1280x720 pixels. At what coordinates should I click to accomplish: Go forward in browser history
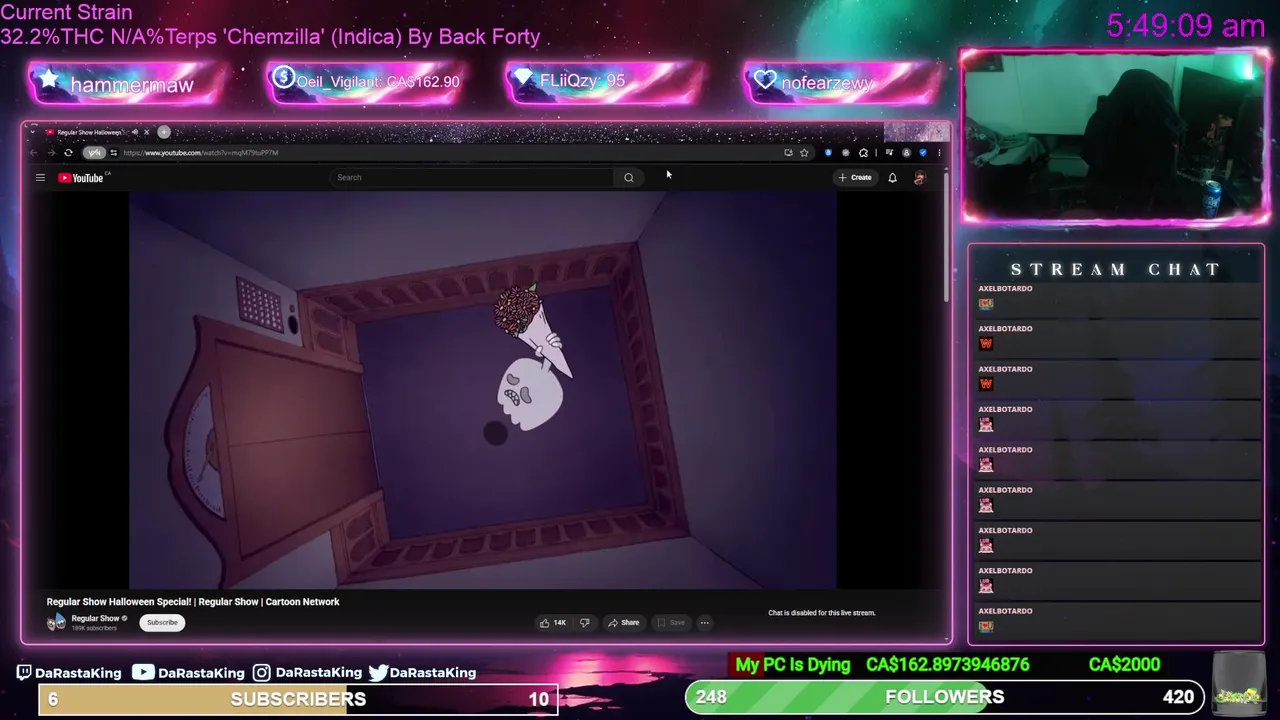[x=50, y=153]
